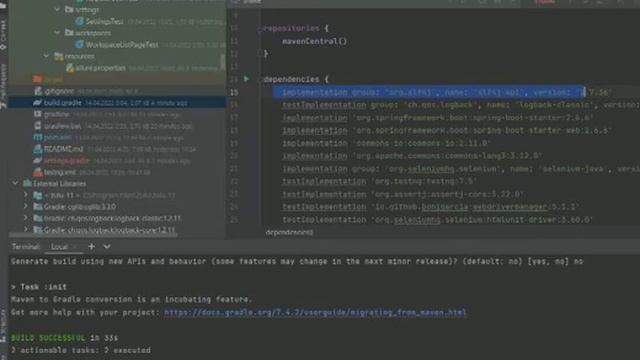640x360 pixels.
Task: Run the dependencies block from the gutter arrow
Action: click(x=246, y=79)
